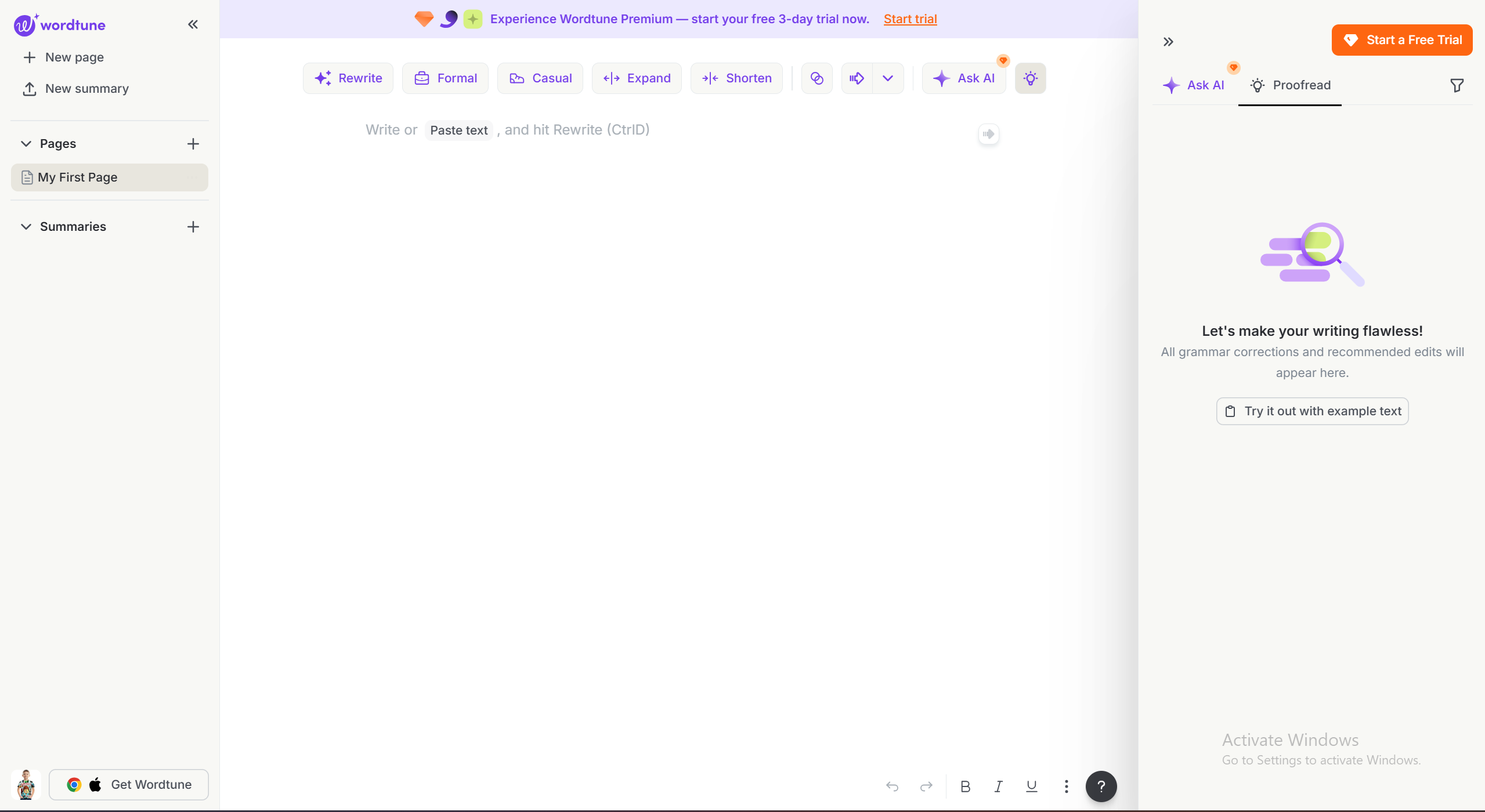This screenshot has width=1485, height=812.
Task: Switch to the Ask AI tab
Action: 1194,85
